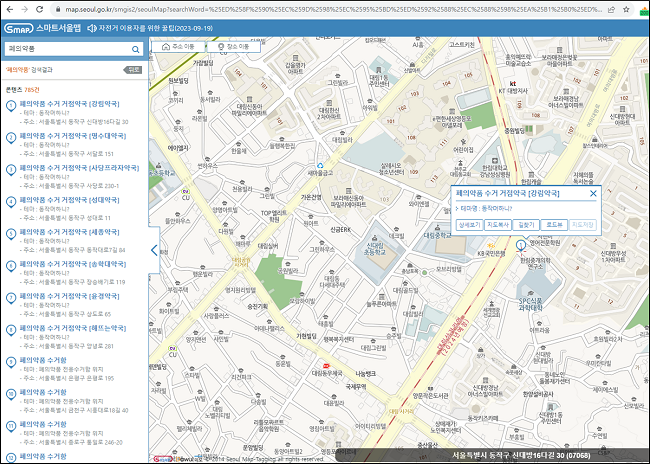Image resolution: width=650 pixels, height=464 pixels.
Task: Click 지도복사 in the popup
Action: click(x=497, y=225)
